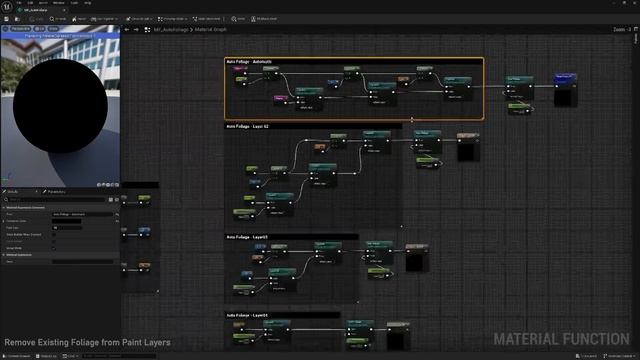The width and height of the screenshot is (640, 360).
Task: Click the Stats toolbar button
Action: coord(238,19)
